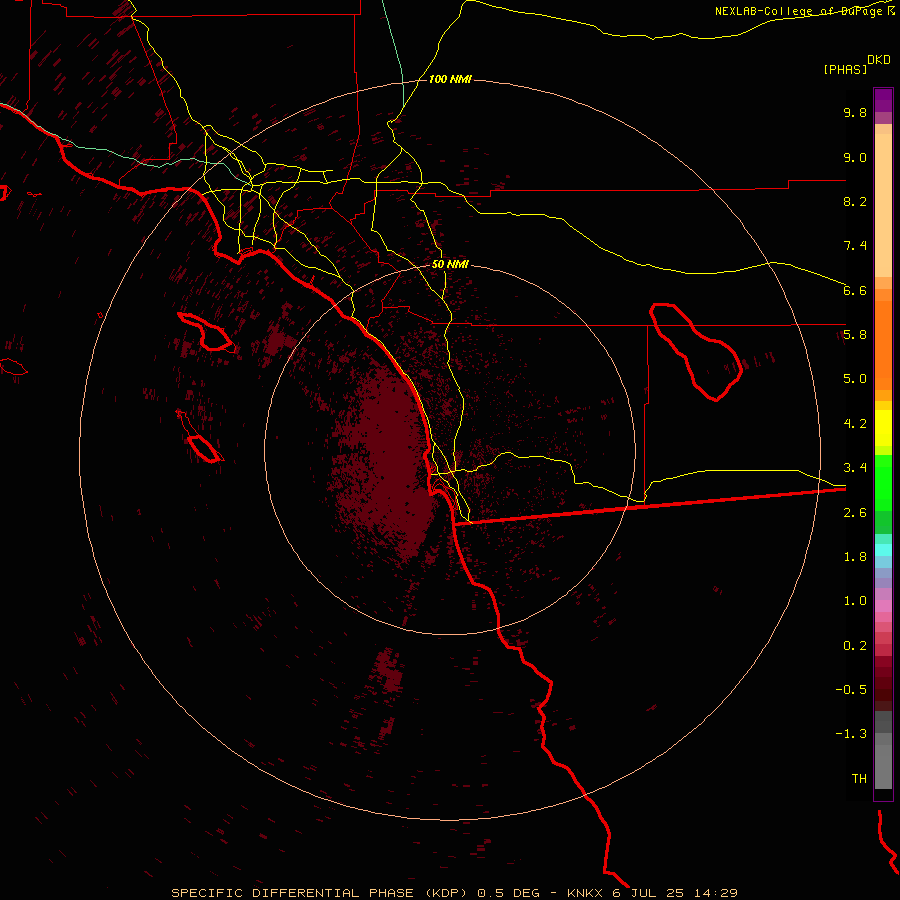Click the 50 NMI range ring label
Viewport: 900px width, 900px height.
[450, 265]
